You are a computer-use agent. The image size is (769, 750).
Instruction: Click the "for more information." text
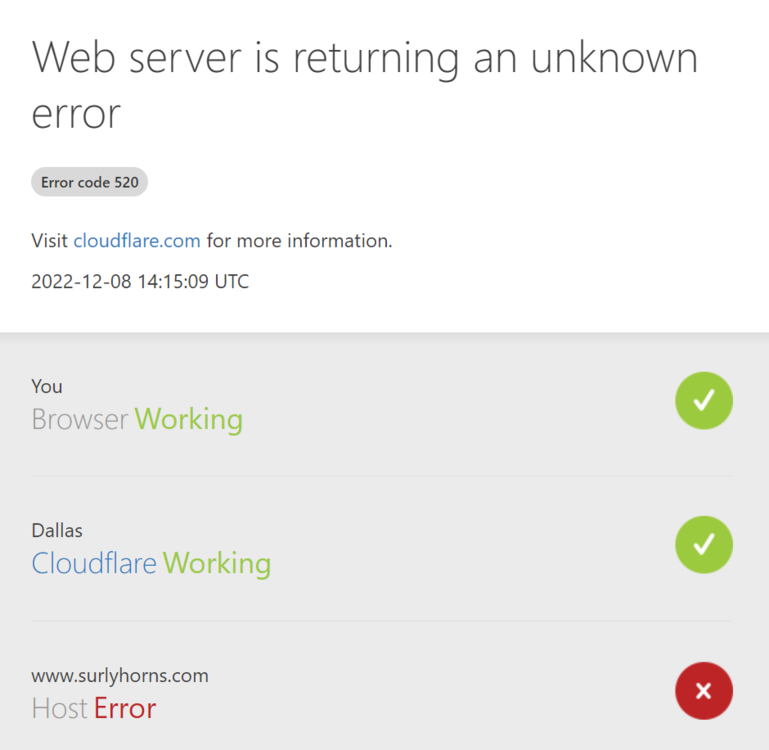coord(299,241)
